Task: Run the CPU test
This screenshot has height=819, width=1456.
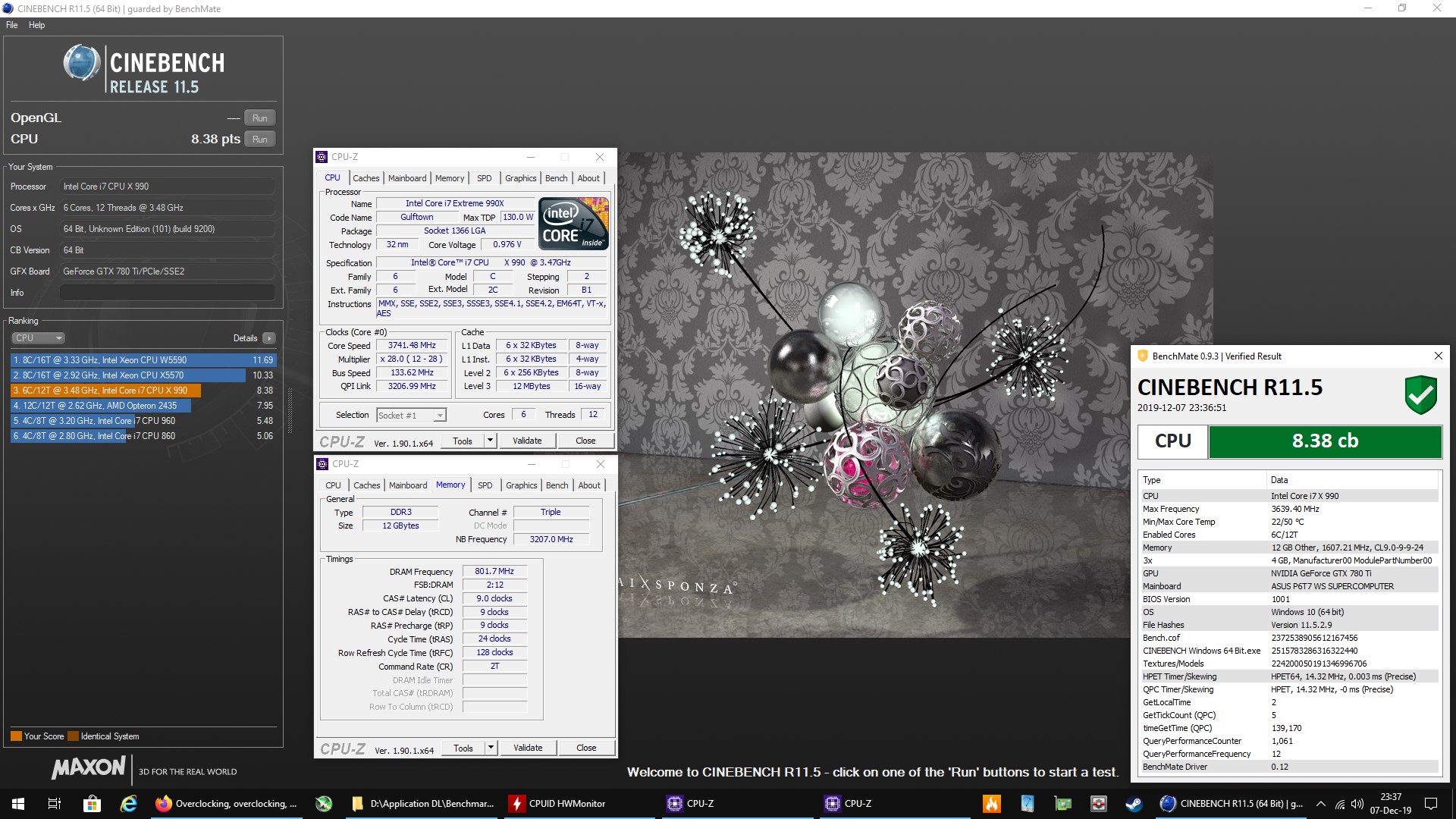Action: [260, 140]
